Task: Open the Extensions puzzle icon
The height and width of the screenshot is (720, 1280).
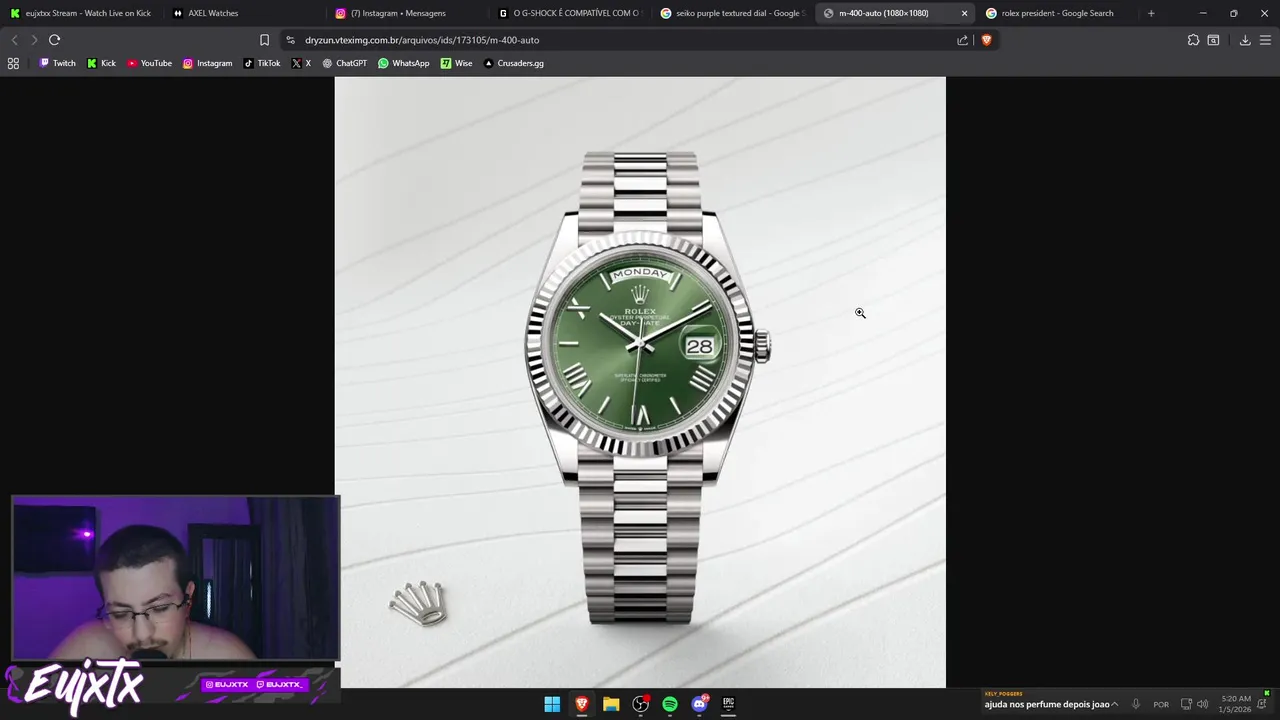Action: [x=1193, y=40]
